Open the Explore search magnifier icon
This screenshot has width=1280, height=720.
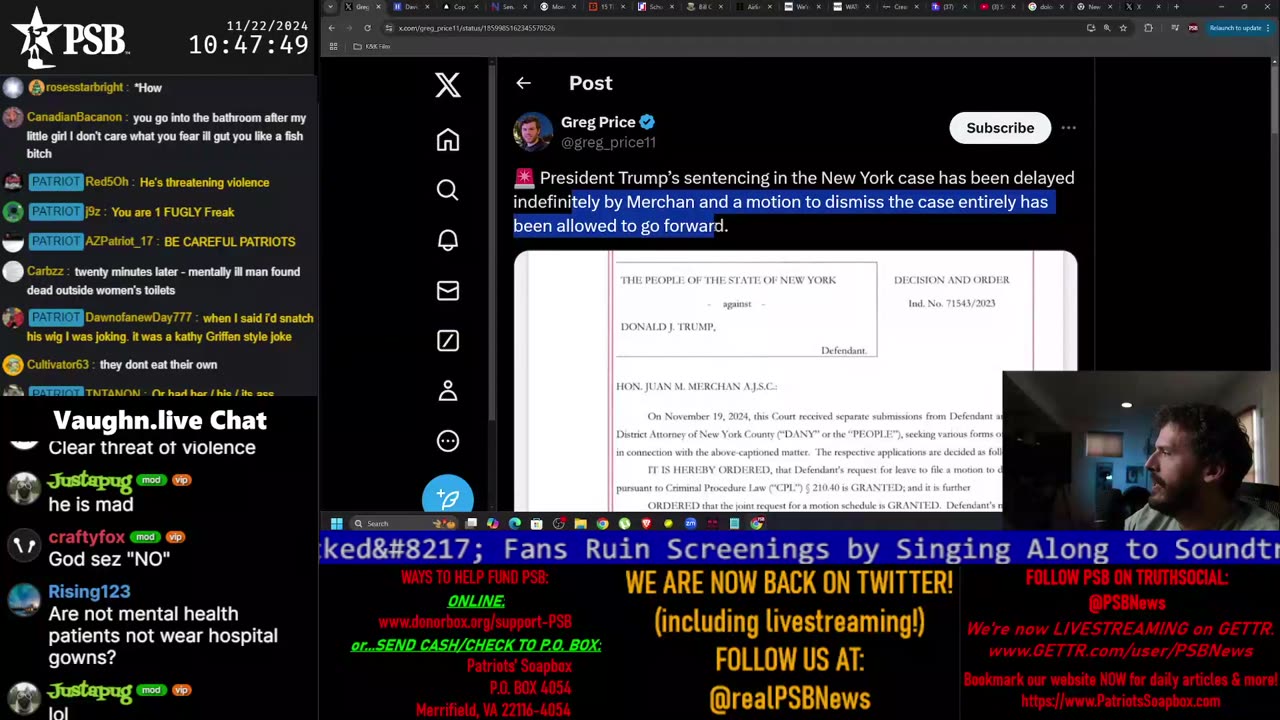tap(447, 190)
